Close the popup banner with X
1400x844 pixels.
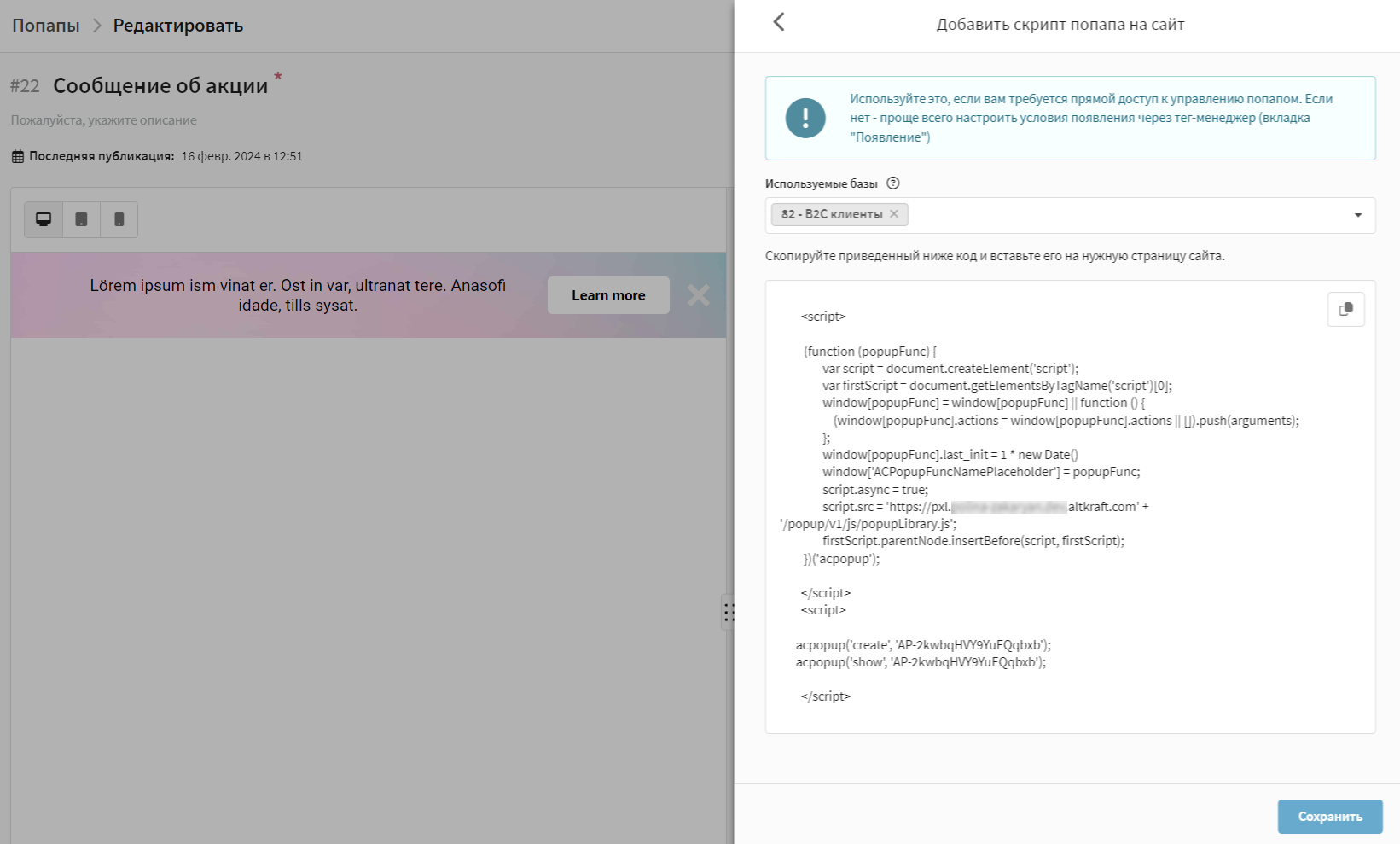698,295
